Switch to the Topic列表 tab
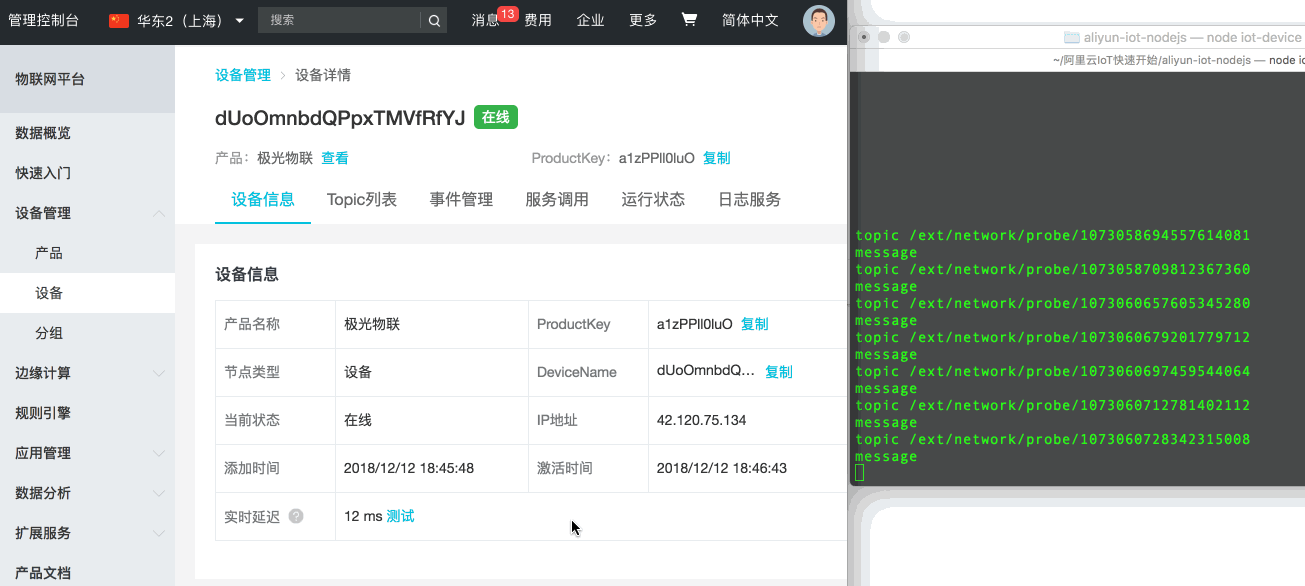 [x=361, y=198]
